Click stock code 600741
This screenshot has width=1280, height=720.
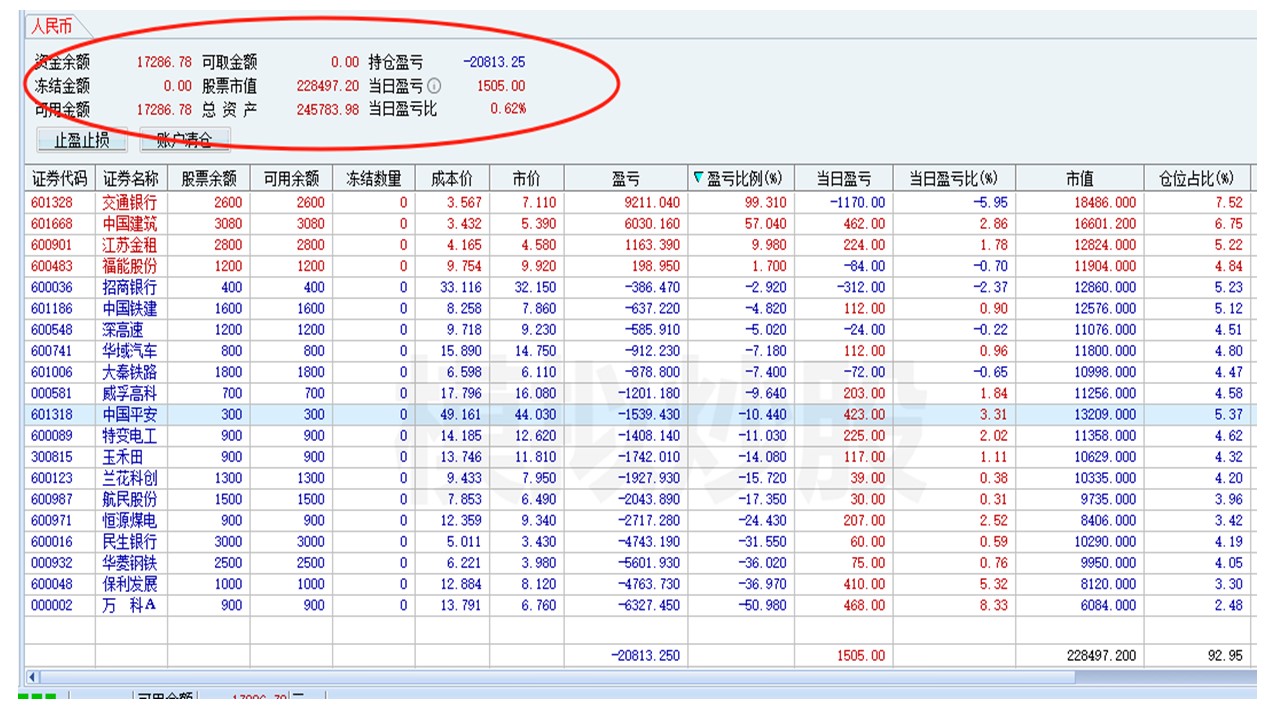point(52,351)
